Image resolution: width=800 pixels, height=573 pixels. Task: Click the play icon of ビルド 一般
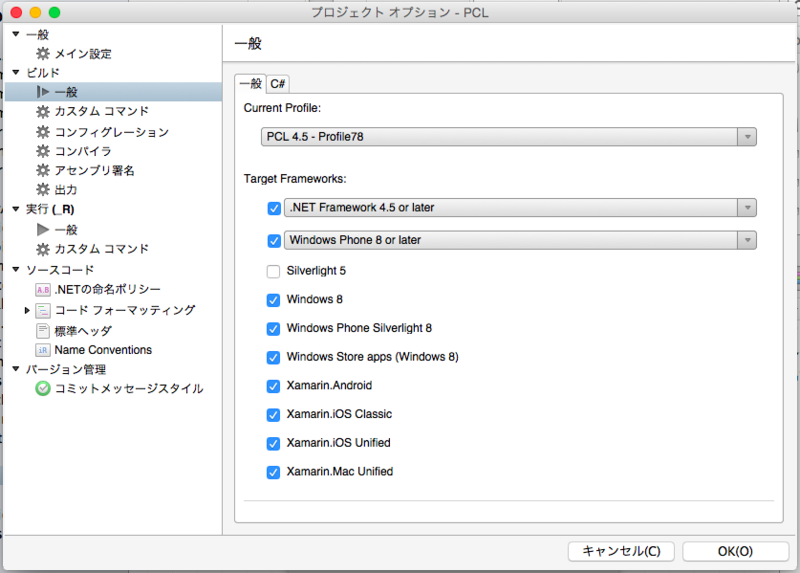point(43,92)
